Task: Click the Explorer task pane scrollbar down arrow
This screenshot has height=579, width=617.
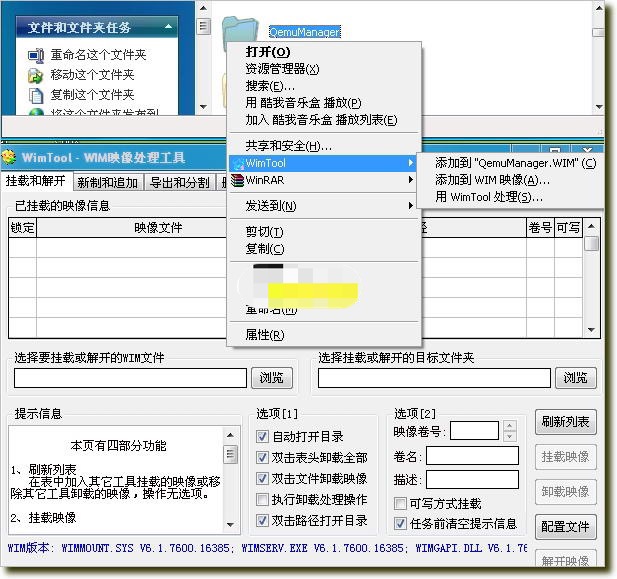Action: (203, 107)
